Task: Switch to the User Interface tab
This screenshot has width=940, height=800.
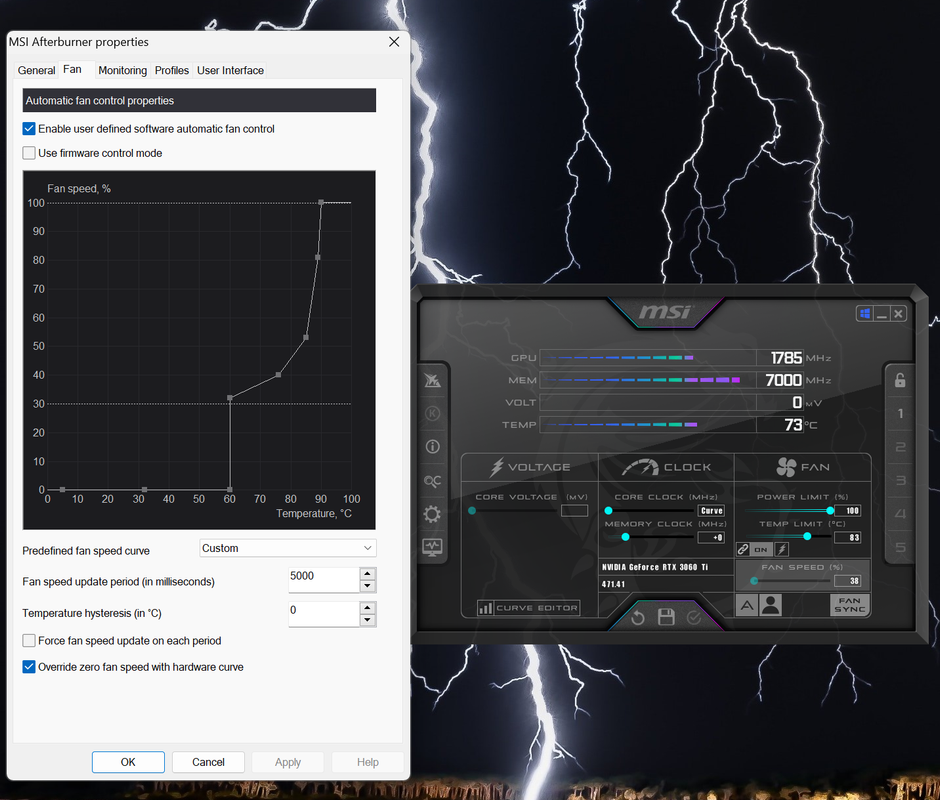Action: [230, 70]
